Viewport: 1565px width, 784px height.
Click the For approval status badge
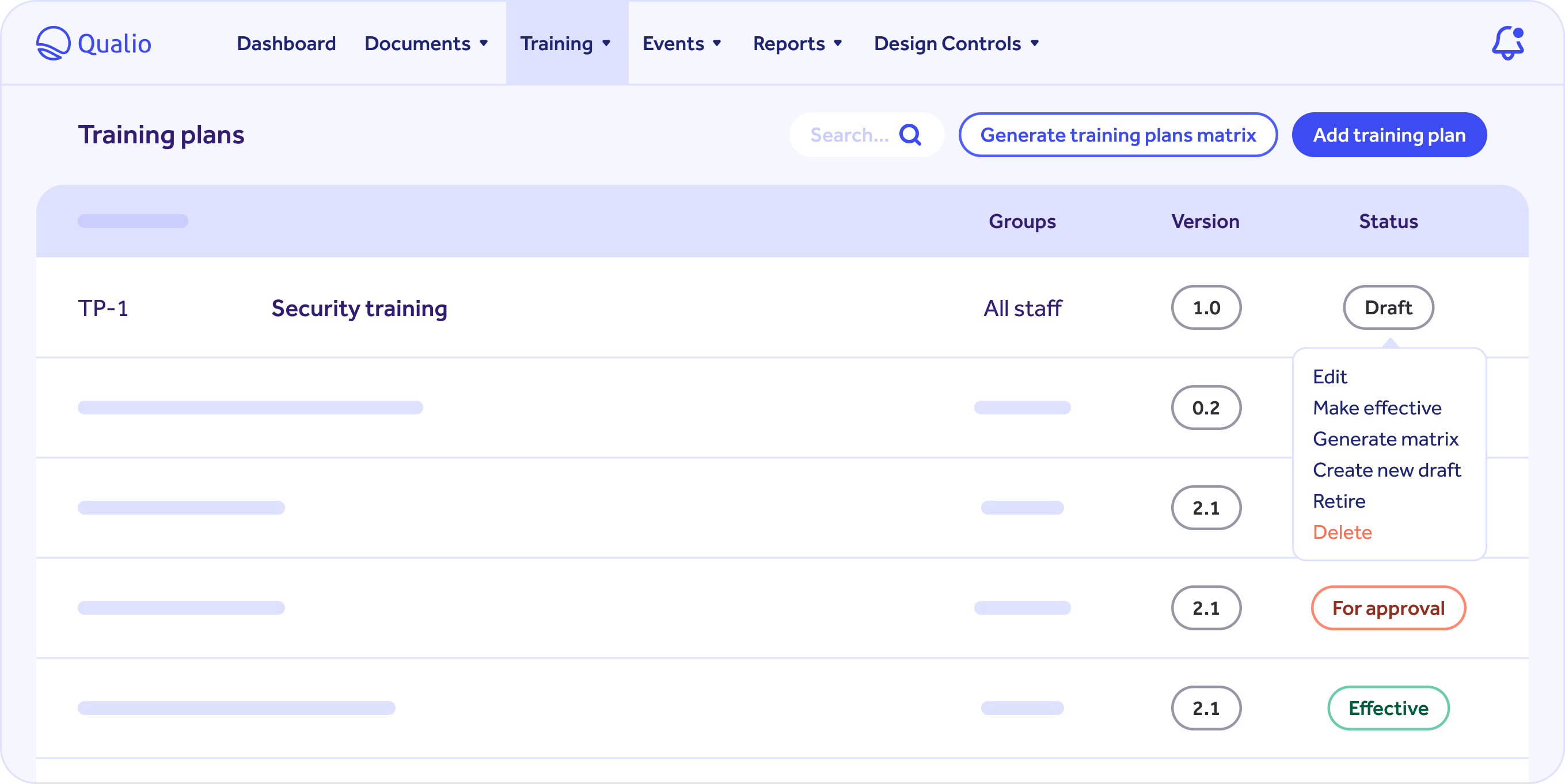click(1388, 608)
